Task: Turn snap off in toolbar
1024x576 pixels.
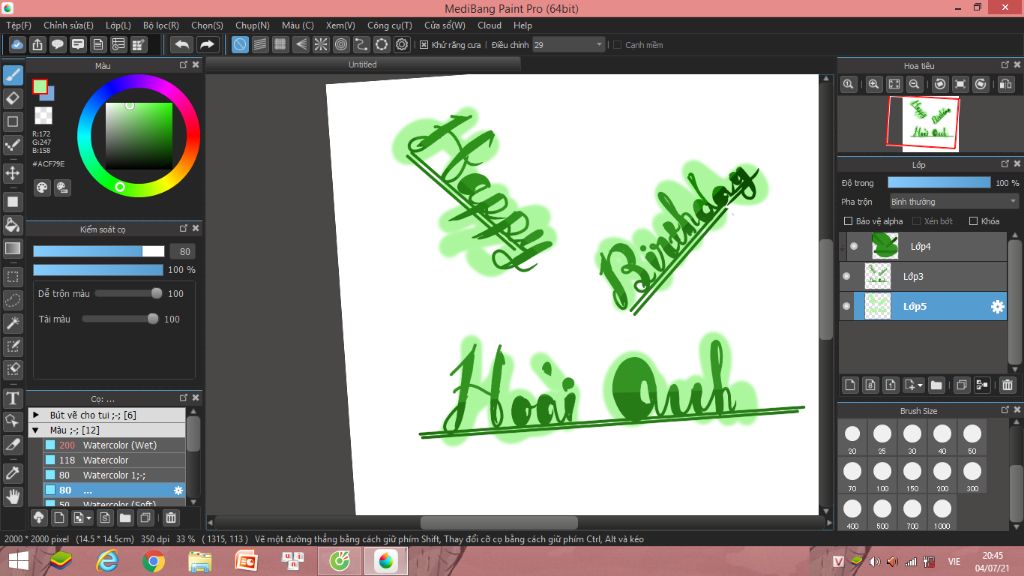Action: click(x=240, y=44)
